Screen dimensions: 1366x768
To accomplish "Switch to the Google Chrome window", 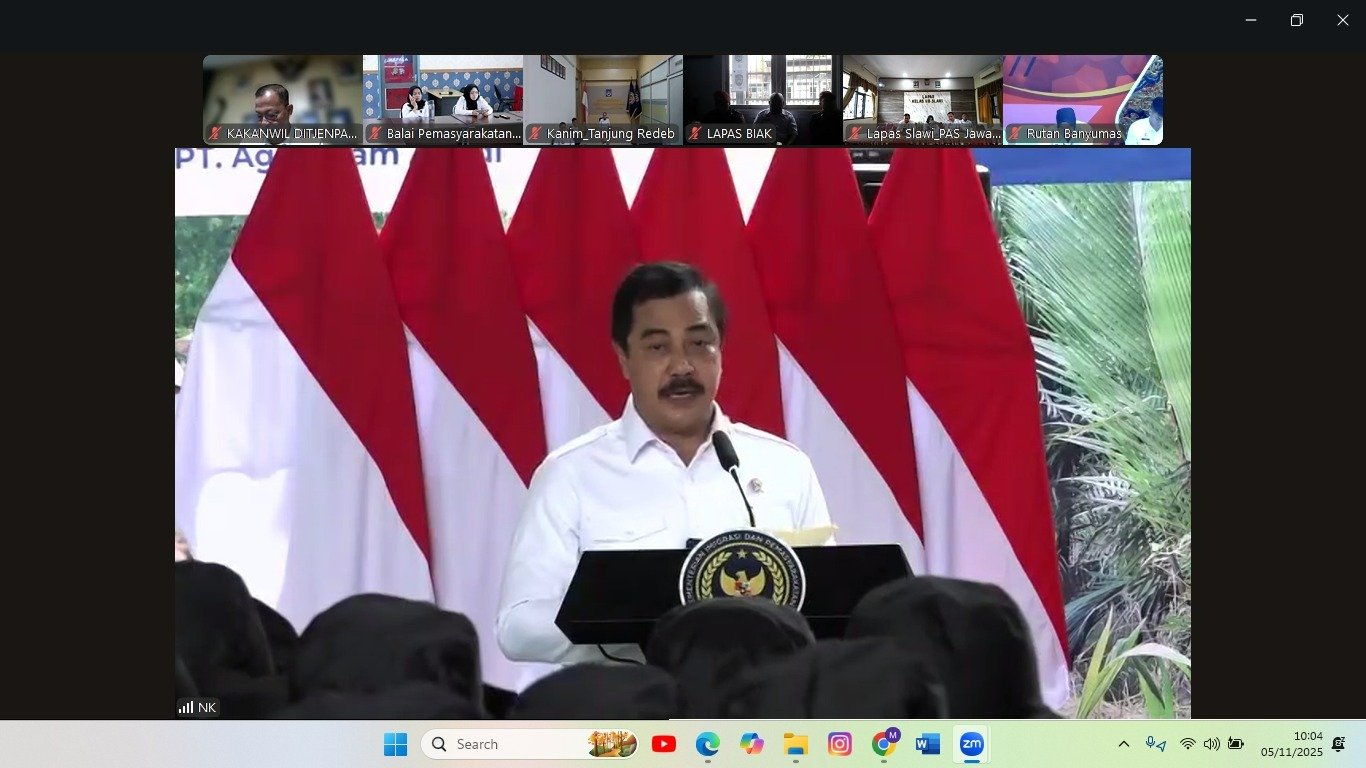I will 884,744.
